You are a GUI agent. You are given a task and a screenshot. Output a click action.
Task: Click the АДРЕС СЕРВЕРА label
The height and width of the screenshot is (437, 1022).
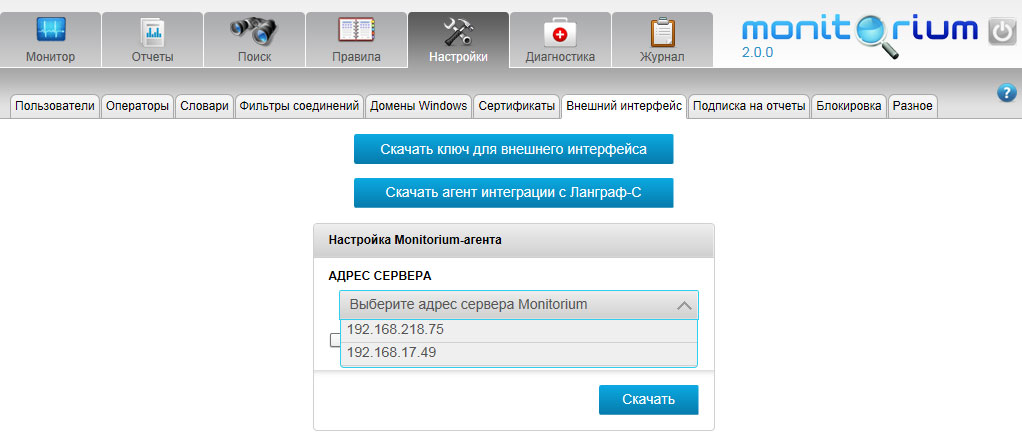tap(380, 276)
